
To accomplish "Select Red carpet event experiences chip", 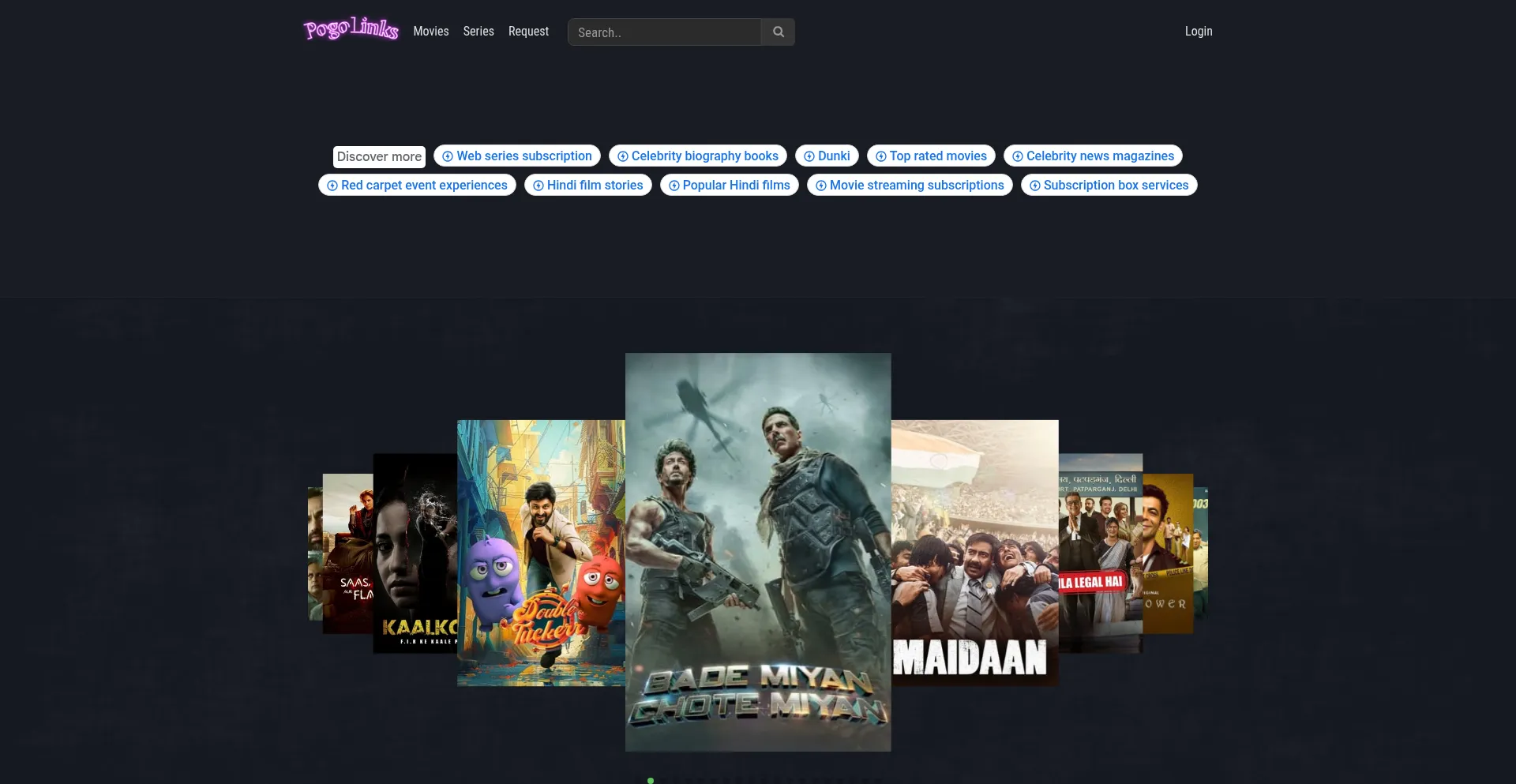I will click(x=417, y=186).
